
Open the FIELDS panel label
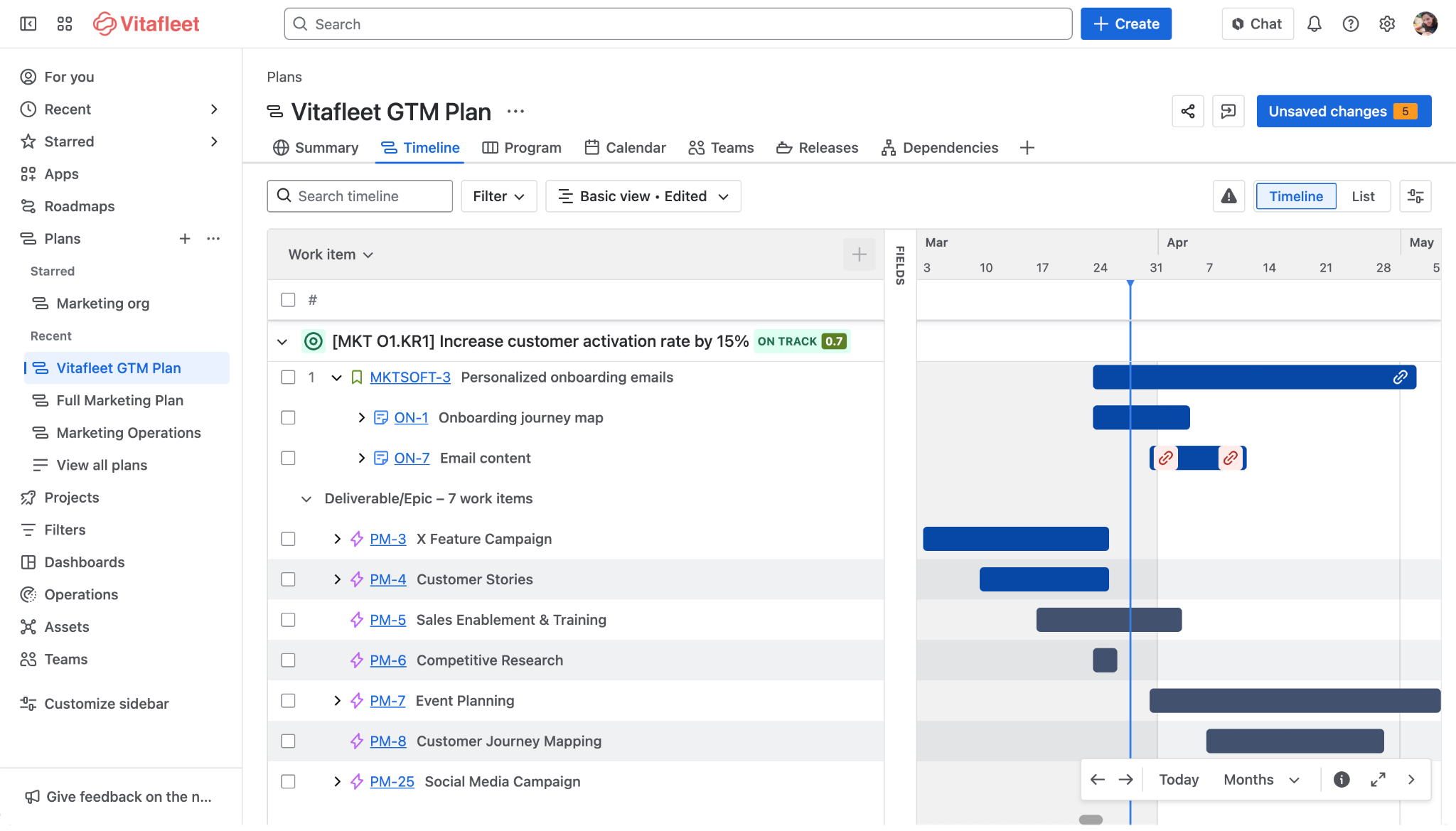(x=900, y=265)
